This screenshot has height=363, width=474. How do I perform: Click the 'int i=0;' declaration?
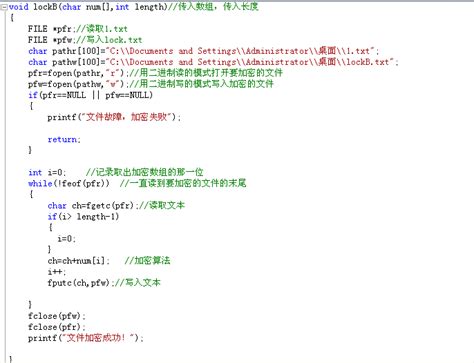47,172
